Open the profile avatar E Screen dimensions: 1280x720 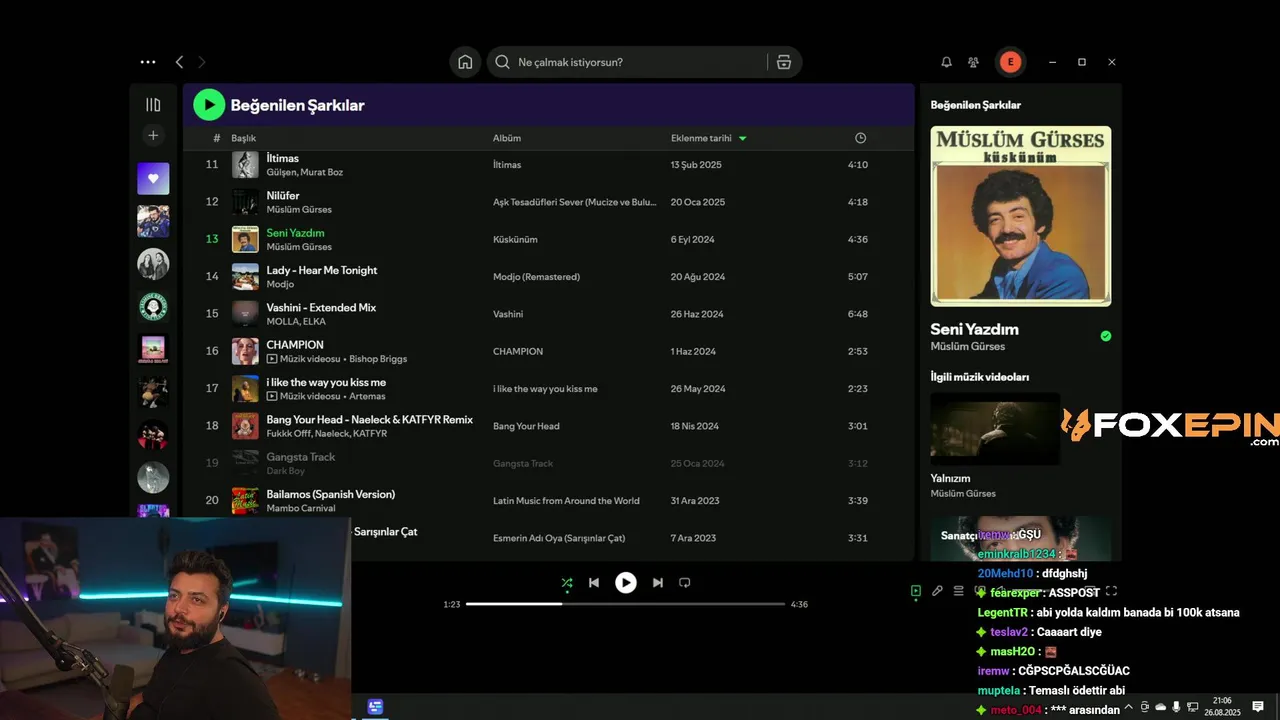pos(1010,62)
